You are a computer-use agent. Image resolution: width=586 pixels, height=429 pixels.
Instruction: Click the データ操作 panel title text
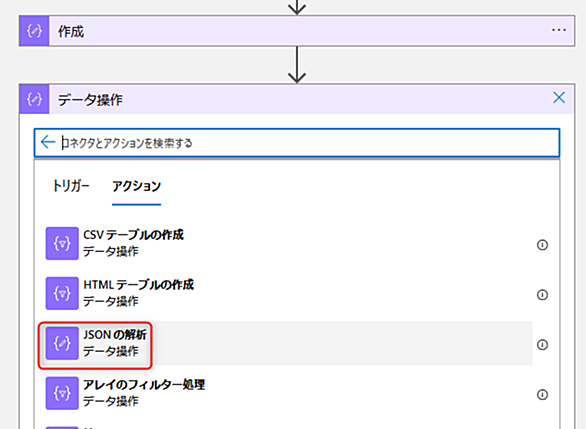(90, 100)
